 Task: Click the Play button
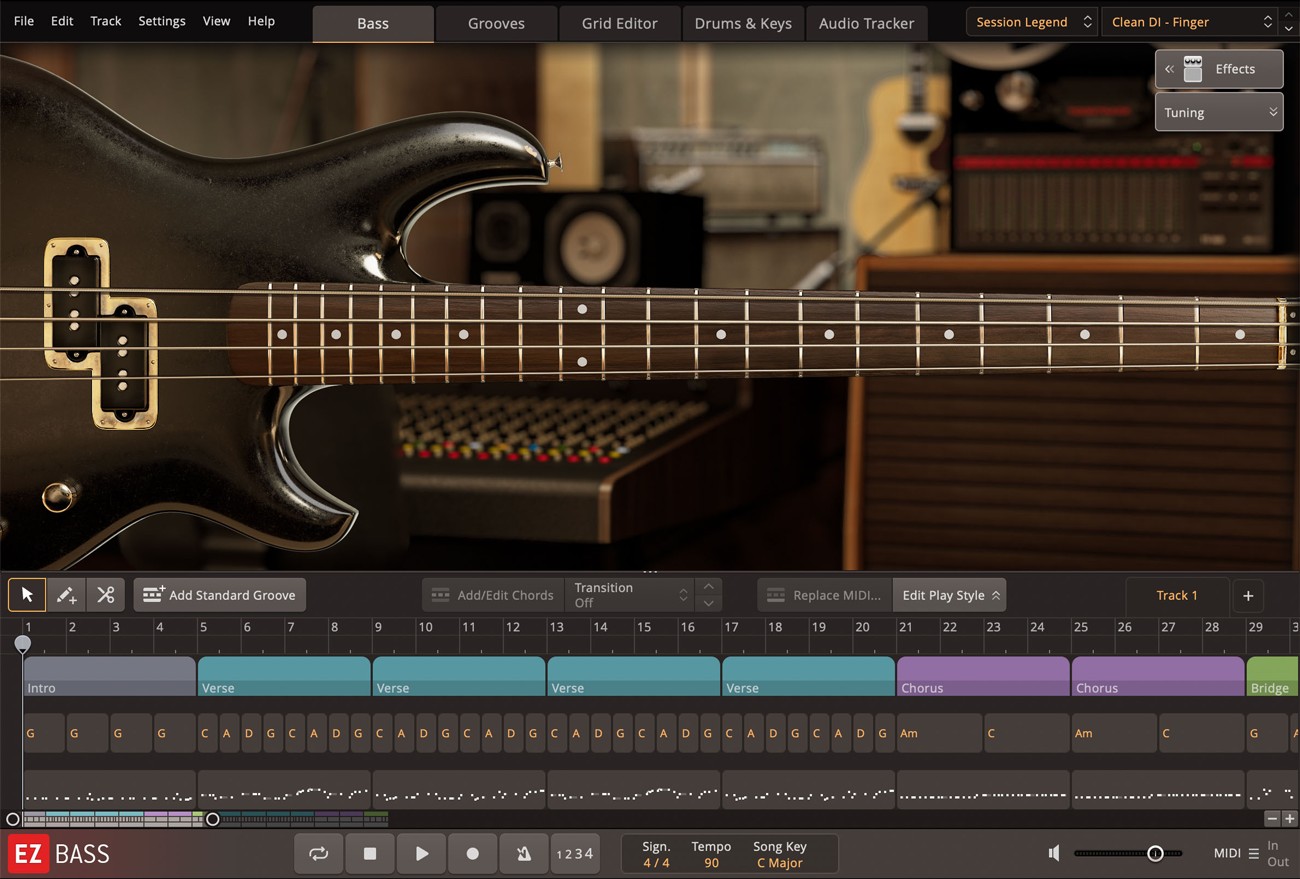pos(422,853)
